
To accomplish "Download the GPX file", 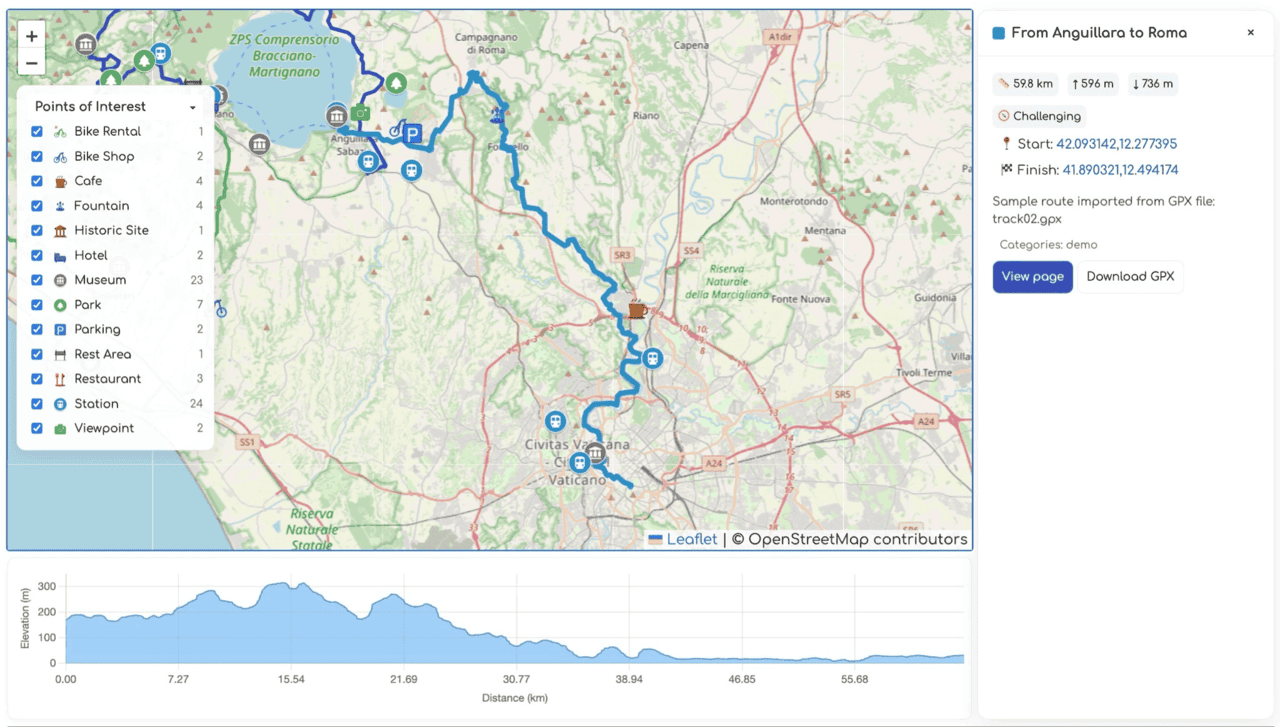I will pyautogui.click(x=1130, y=277).
